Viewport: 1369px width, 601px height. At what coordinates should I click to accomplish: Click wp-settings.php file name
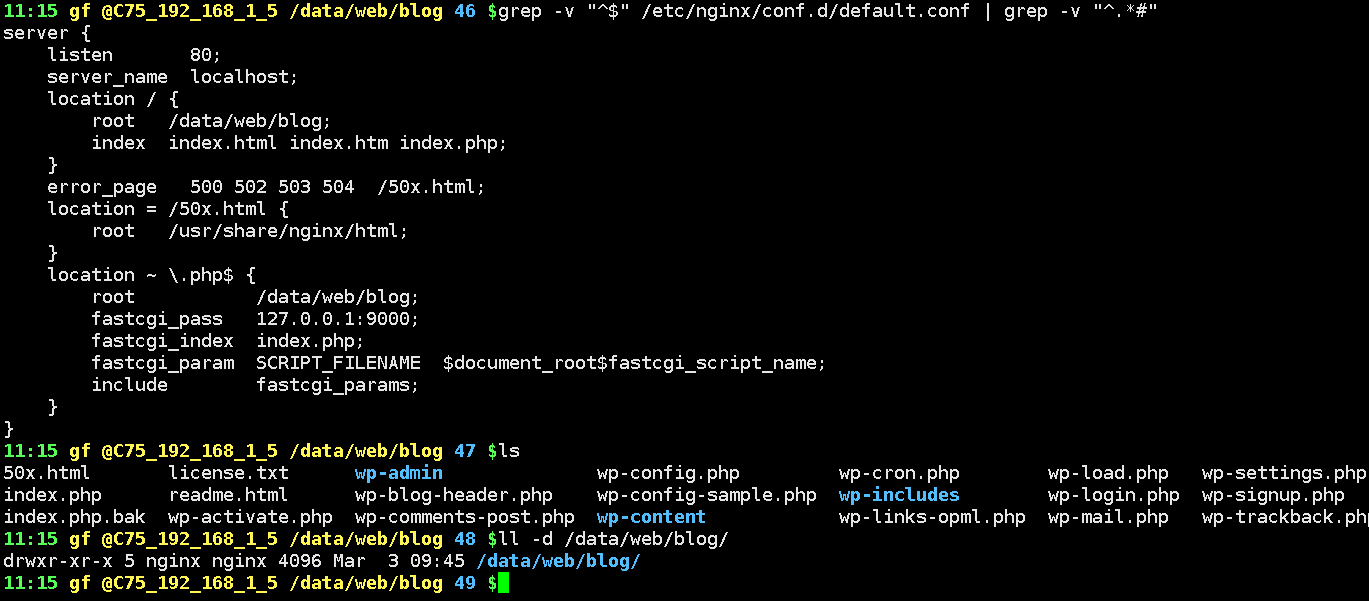point(1284,473)
